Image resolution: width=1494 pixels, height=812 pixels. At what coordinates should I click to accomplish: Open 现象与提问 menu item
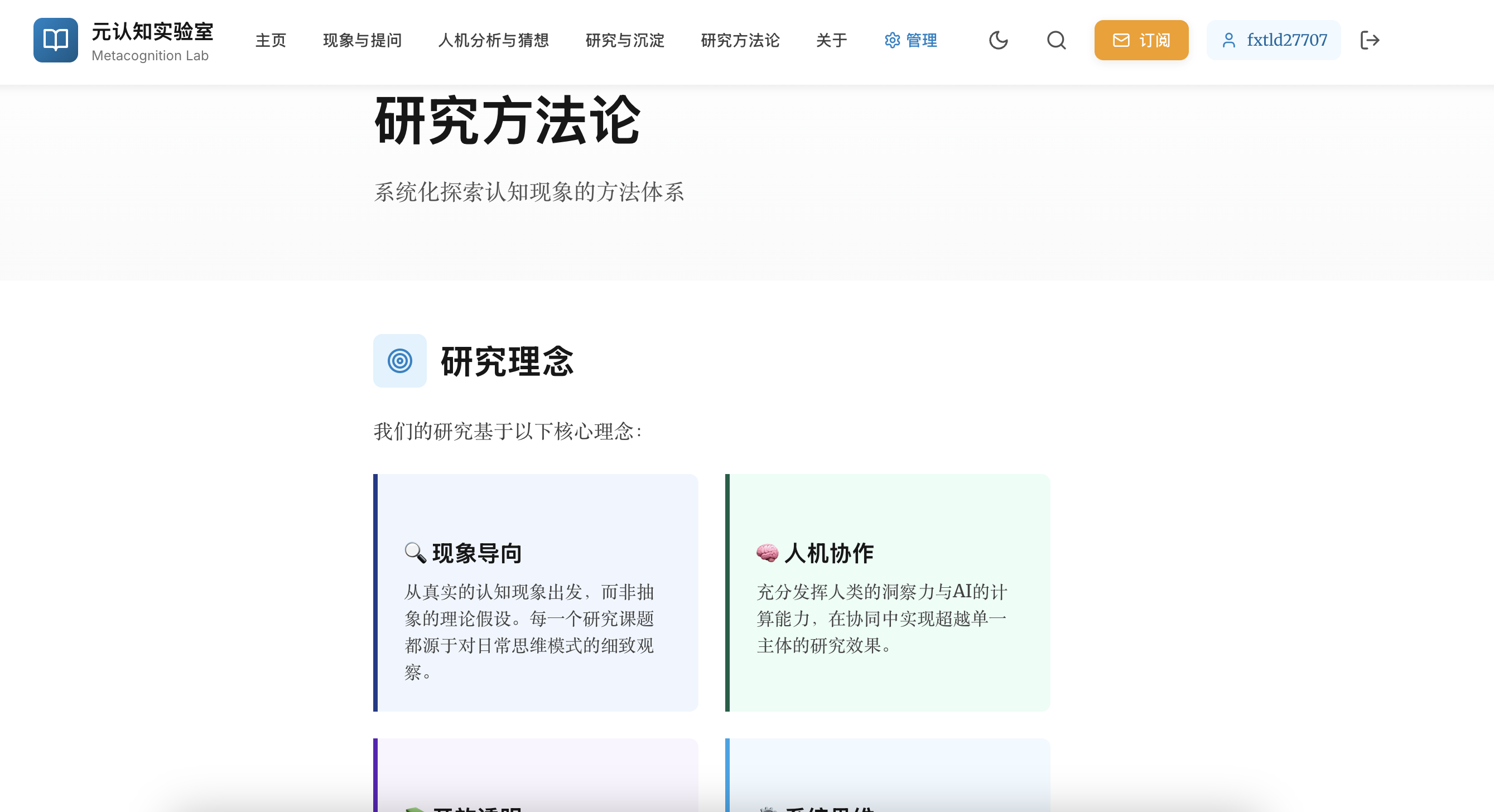click(x=362, y=40)
